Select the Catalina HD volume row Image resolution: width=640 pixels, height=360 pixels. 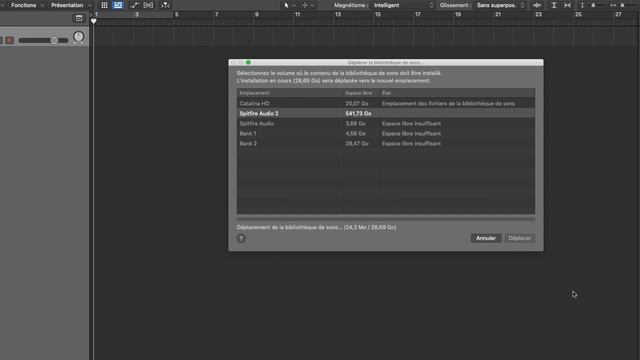click(386, 104)
